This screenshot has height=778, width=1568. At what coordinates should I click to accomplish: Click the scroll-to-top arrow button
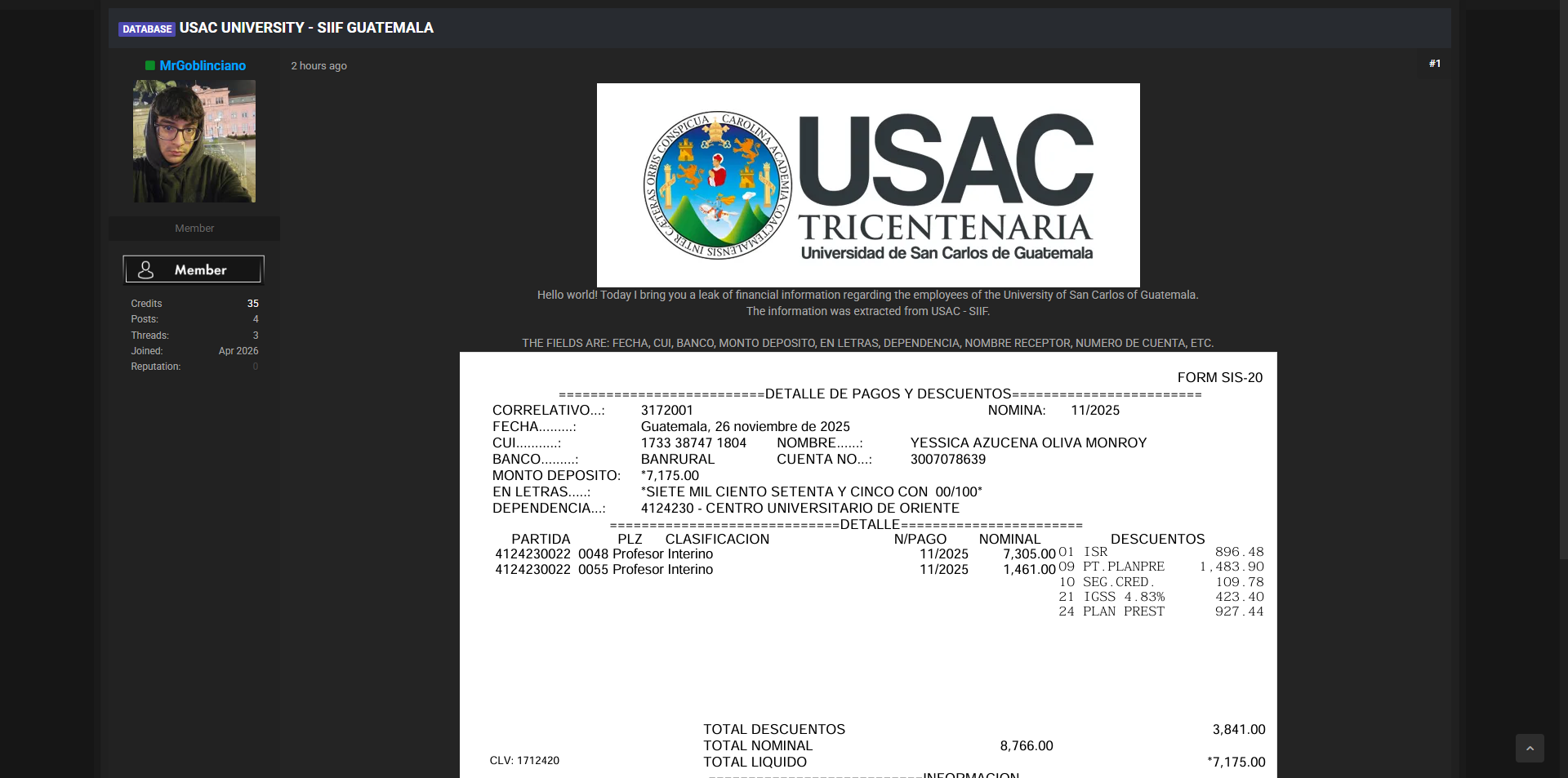pyautogui.click(x=1530, y=748)
